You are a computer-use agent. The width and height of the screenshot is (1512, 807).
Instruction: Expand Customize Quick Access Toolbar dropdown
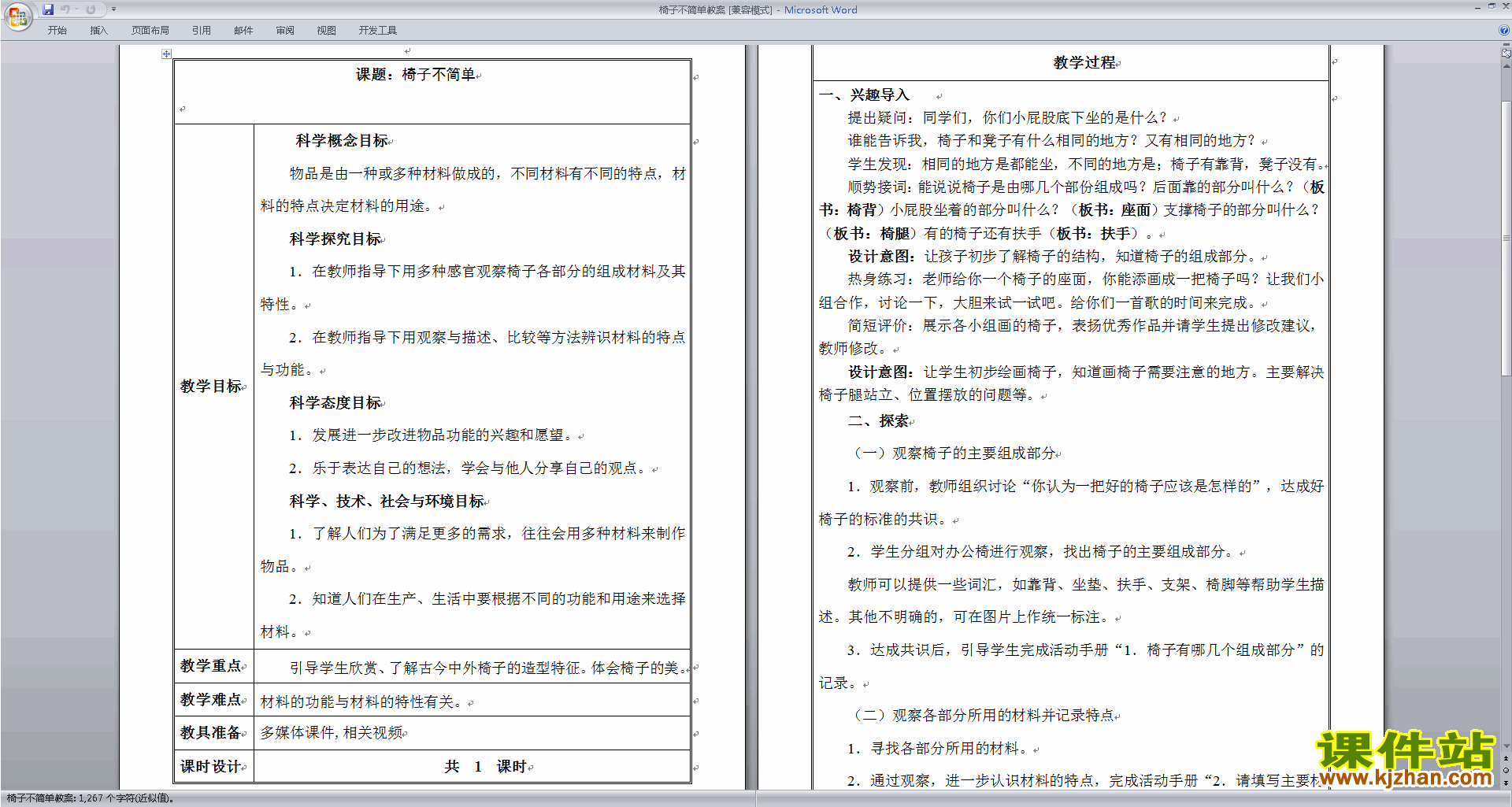113,9
